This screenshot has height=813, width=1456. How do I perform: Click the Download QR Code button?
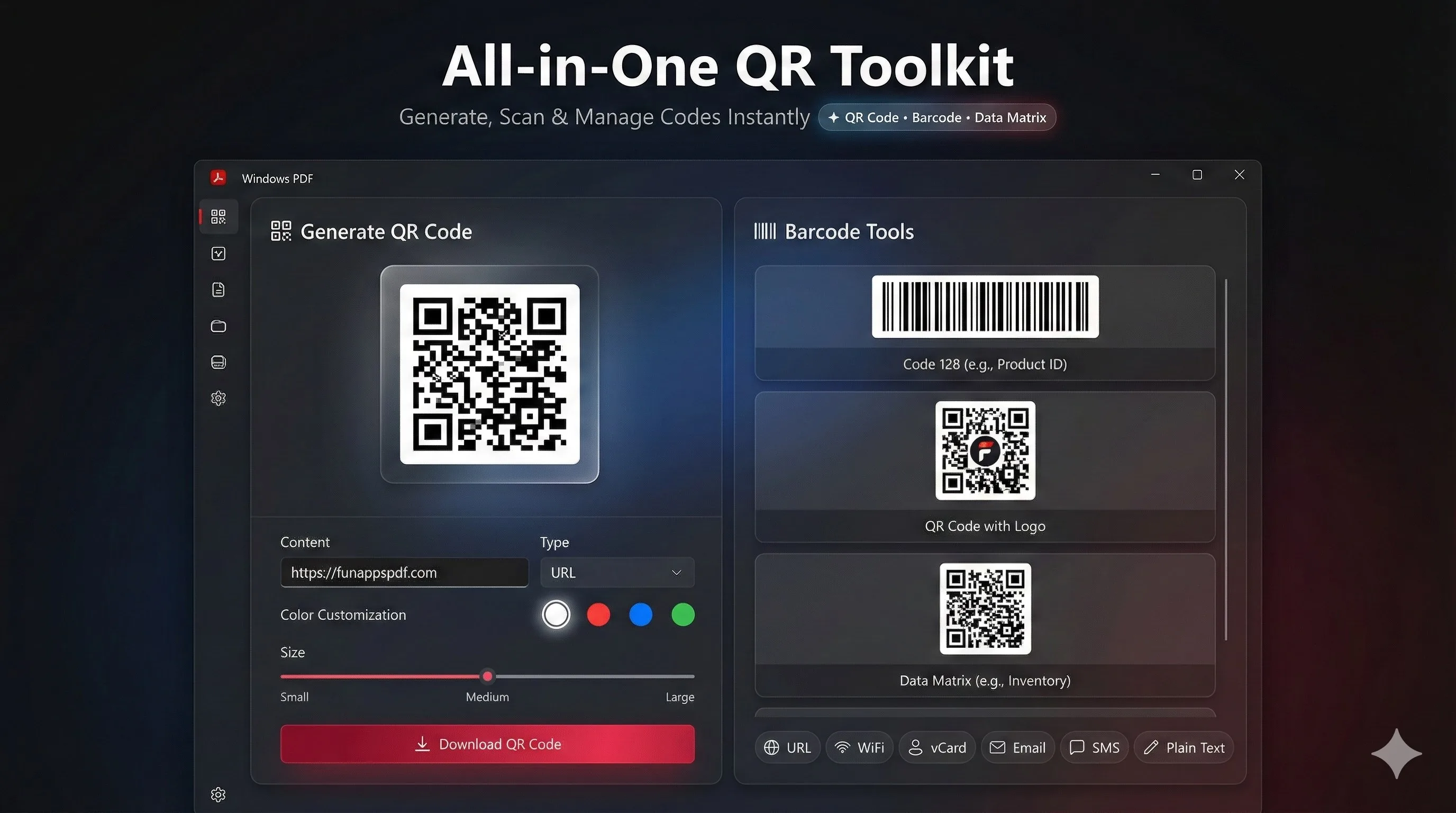click(x=487, y=744)
